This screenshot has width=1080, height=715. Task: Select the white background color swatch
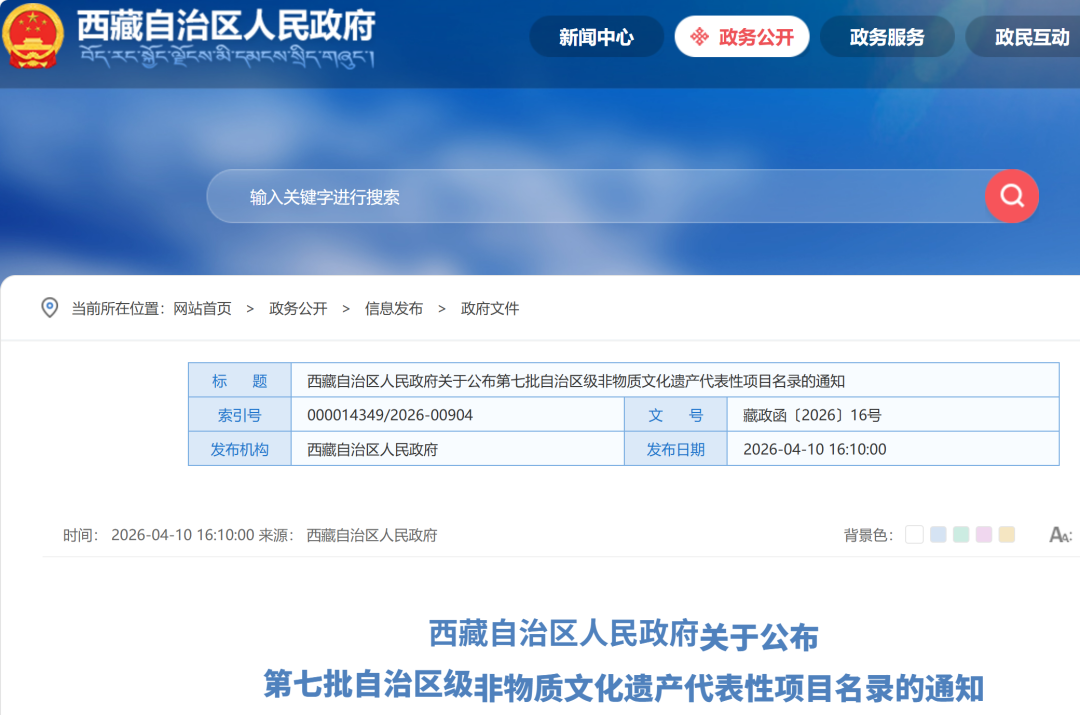click(x=914, y=535)
